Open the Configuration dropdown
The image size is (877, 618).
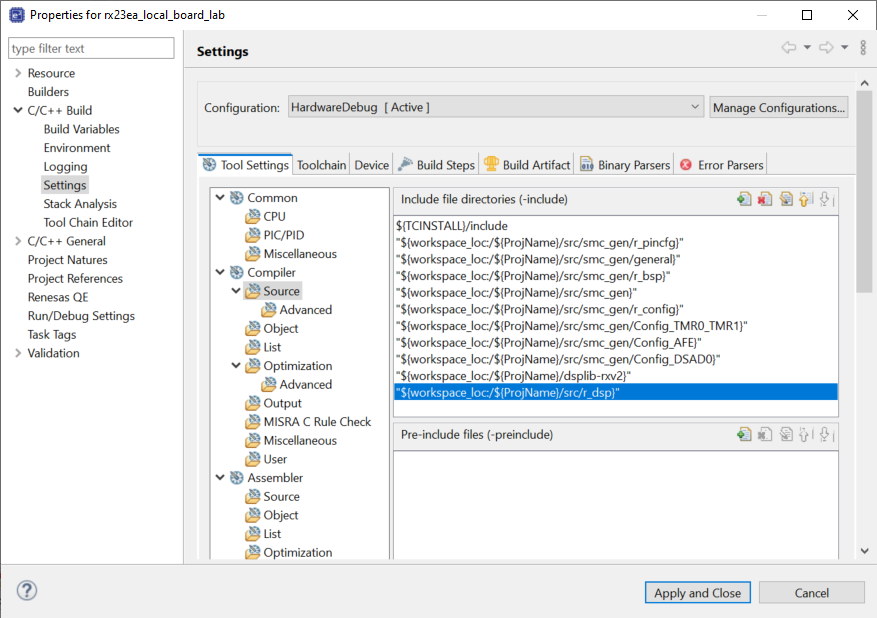pyautogui.click(x=495, y=107)
